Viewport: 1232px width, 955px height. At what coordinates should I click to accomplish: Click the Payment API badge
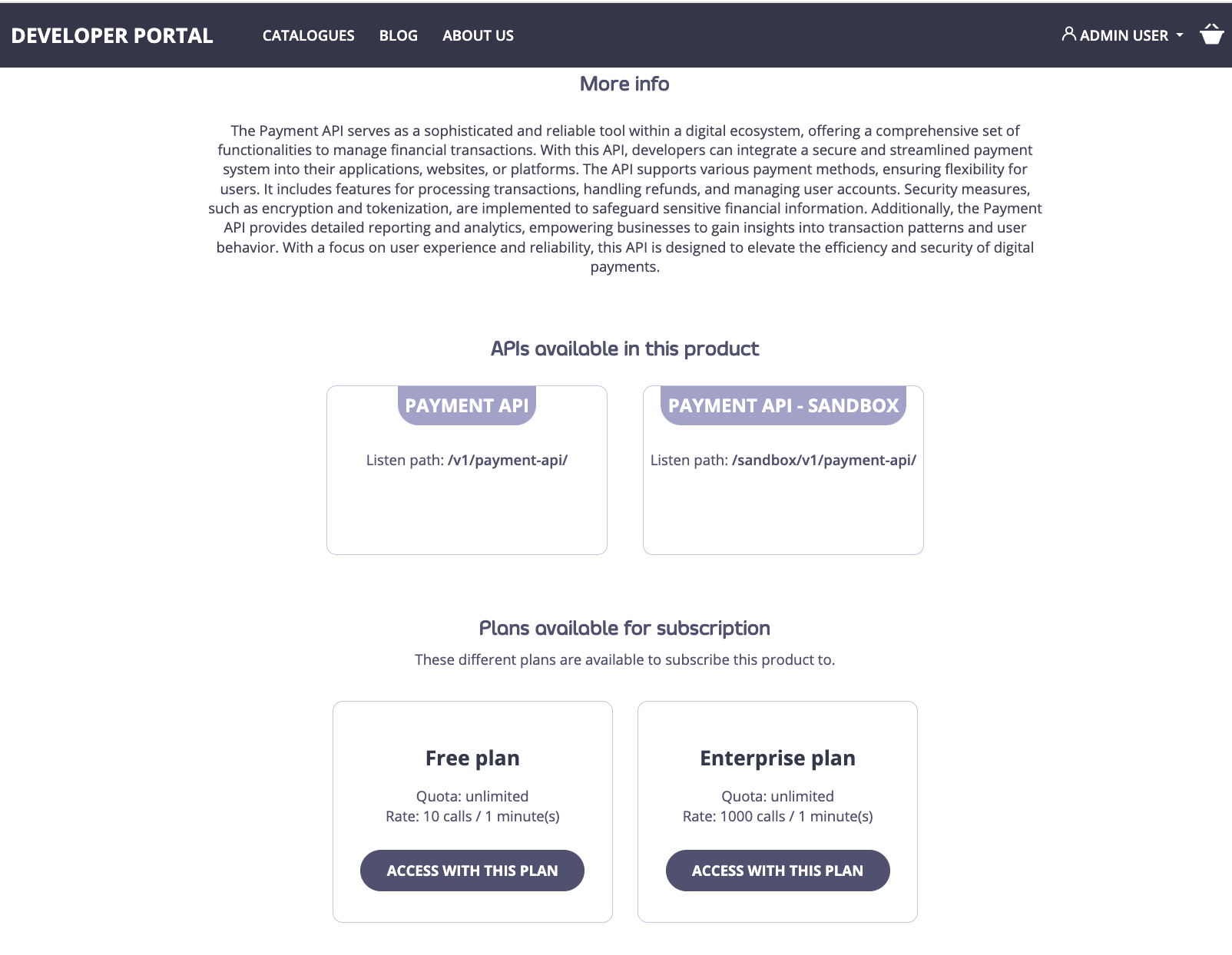tap(467, 405)
